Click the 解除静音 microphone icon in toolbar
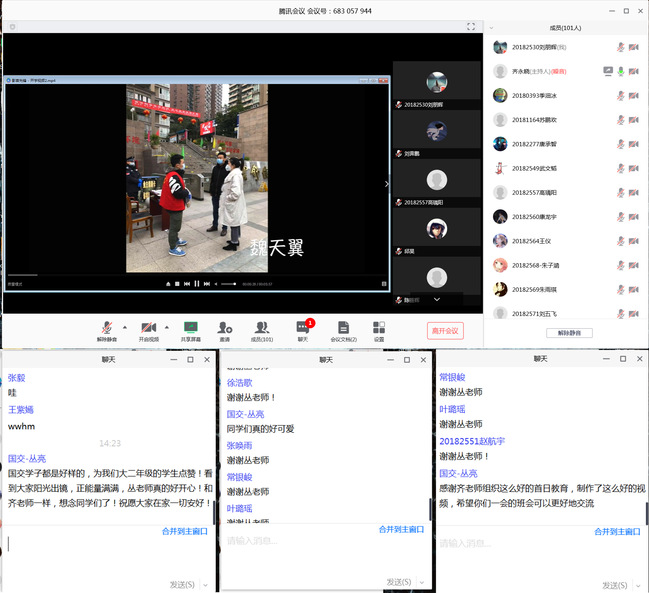The image size is (649, 593). 107,328
